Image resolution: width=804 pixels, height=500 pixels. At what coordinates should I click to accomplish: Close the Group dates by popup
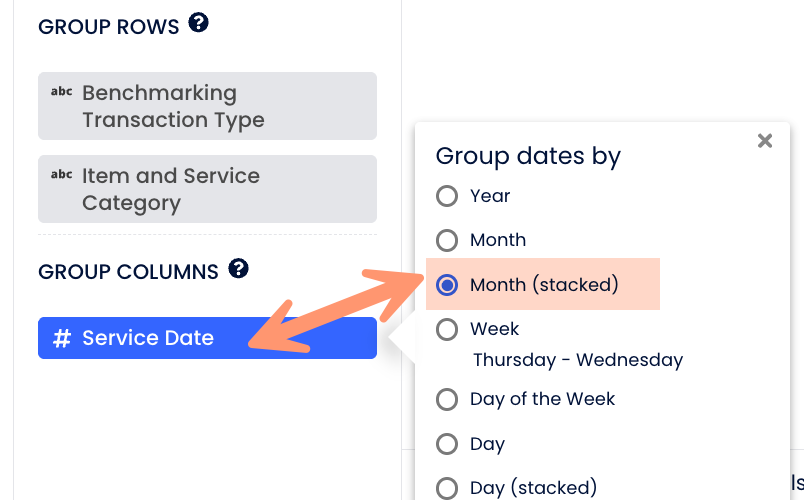765,141
